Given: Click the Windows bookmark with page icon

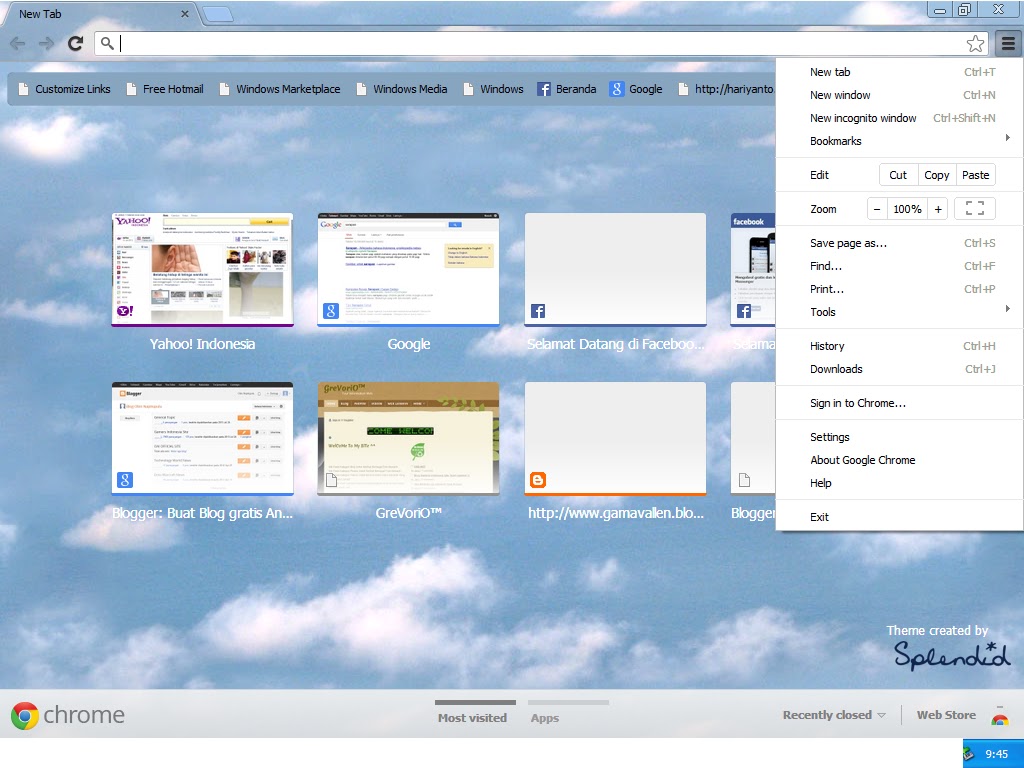Looking at the screenshot, I should click(x=493, y=89).
